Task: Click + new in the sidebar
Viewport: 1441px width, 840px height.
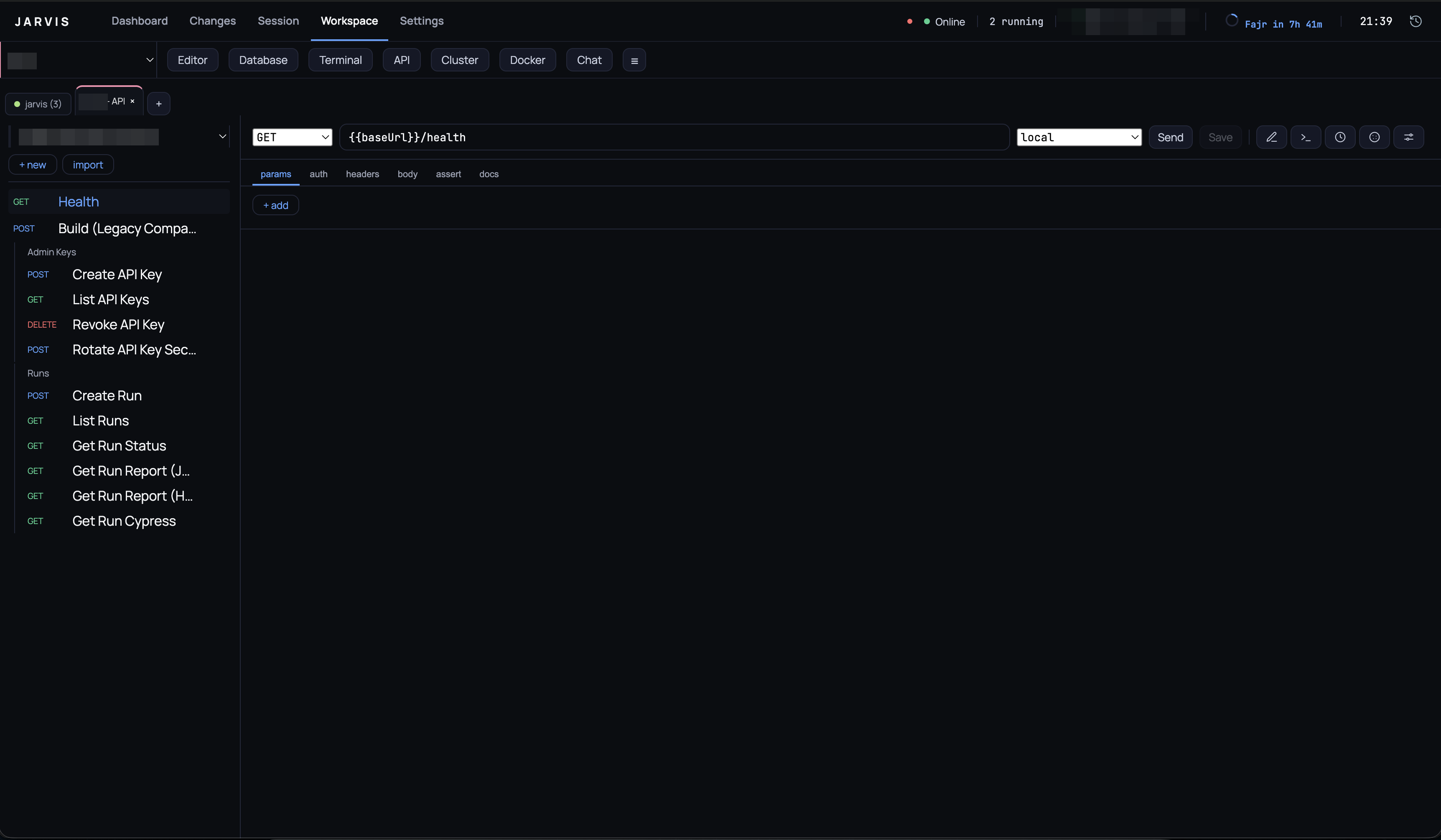Action: 33,165
